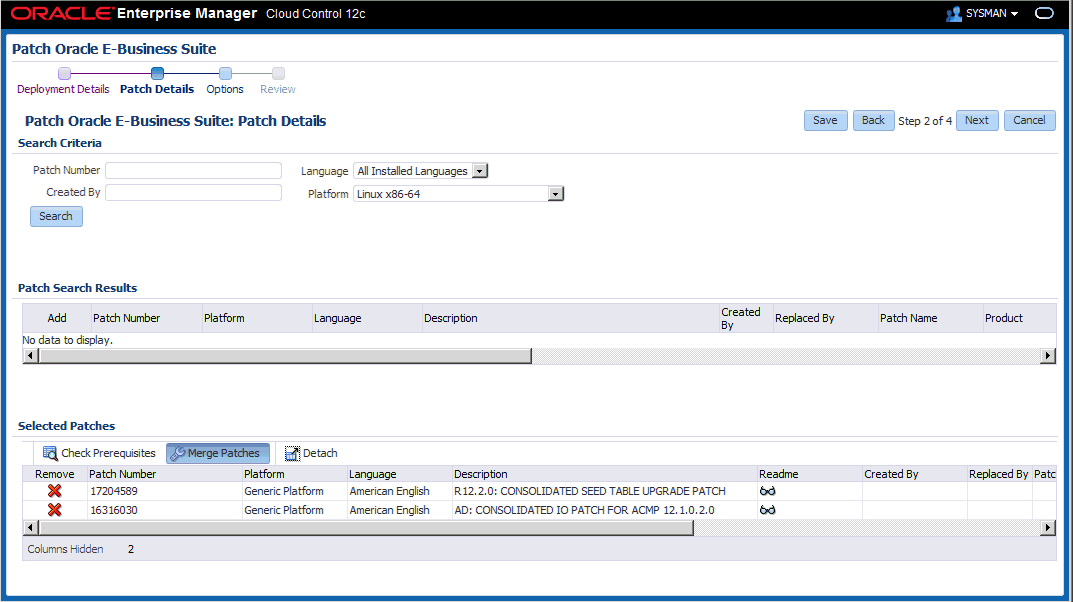
Task: Jump to the Options step
Action: click(225, 89)
